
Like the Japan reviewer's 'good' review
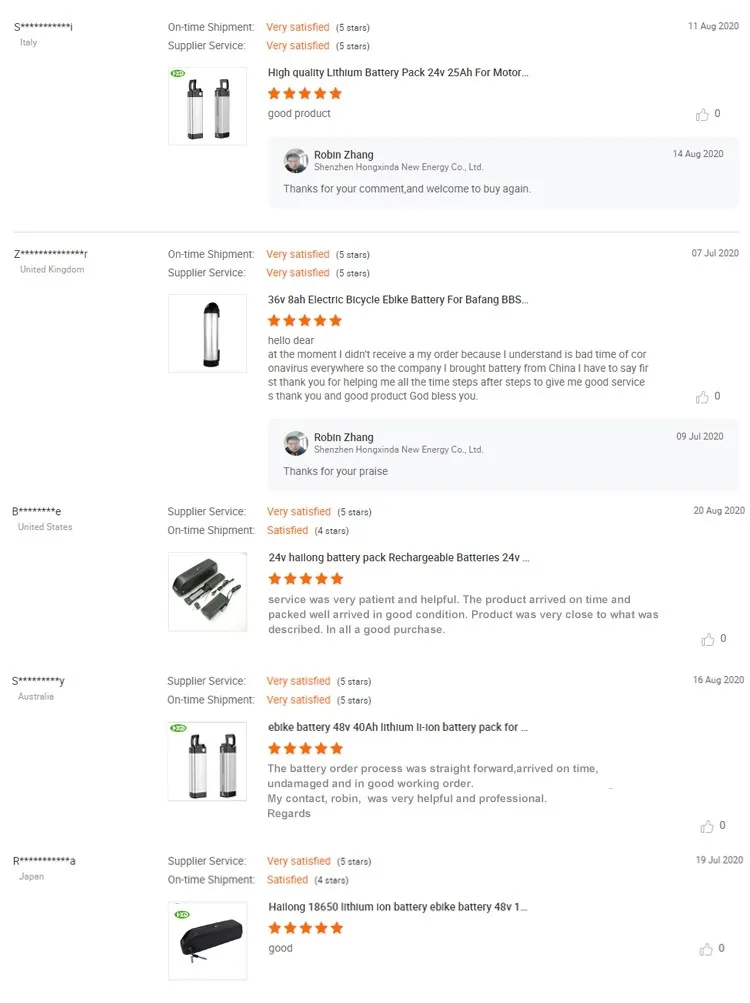[x=706, y=949]
